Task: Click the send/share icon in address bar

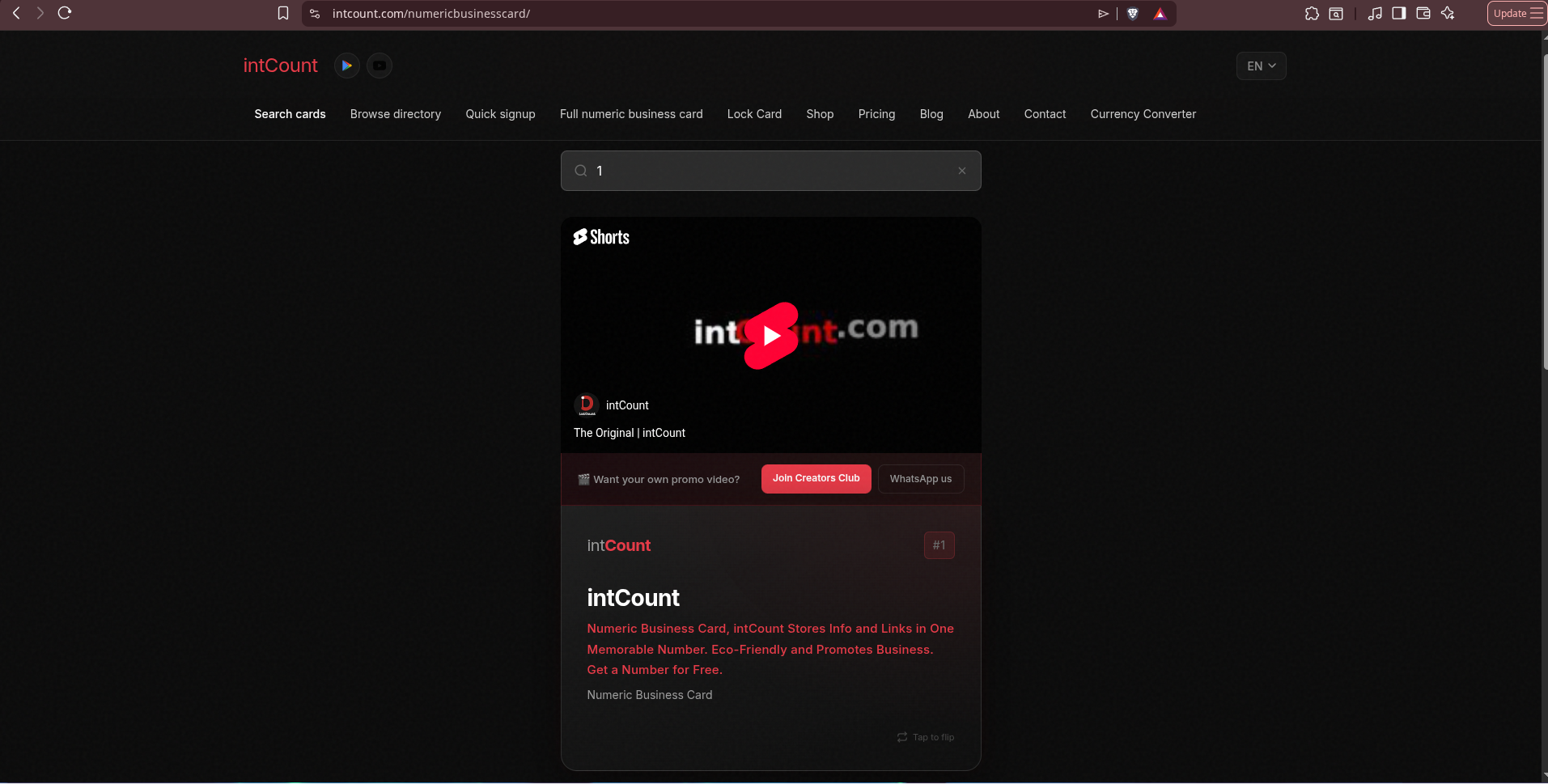Action: tap(1103, 14)
